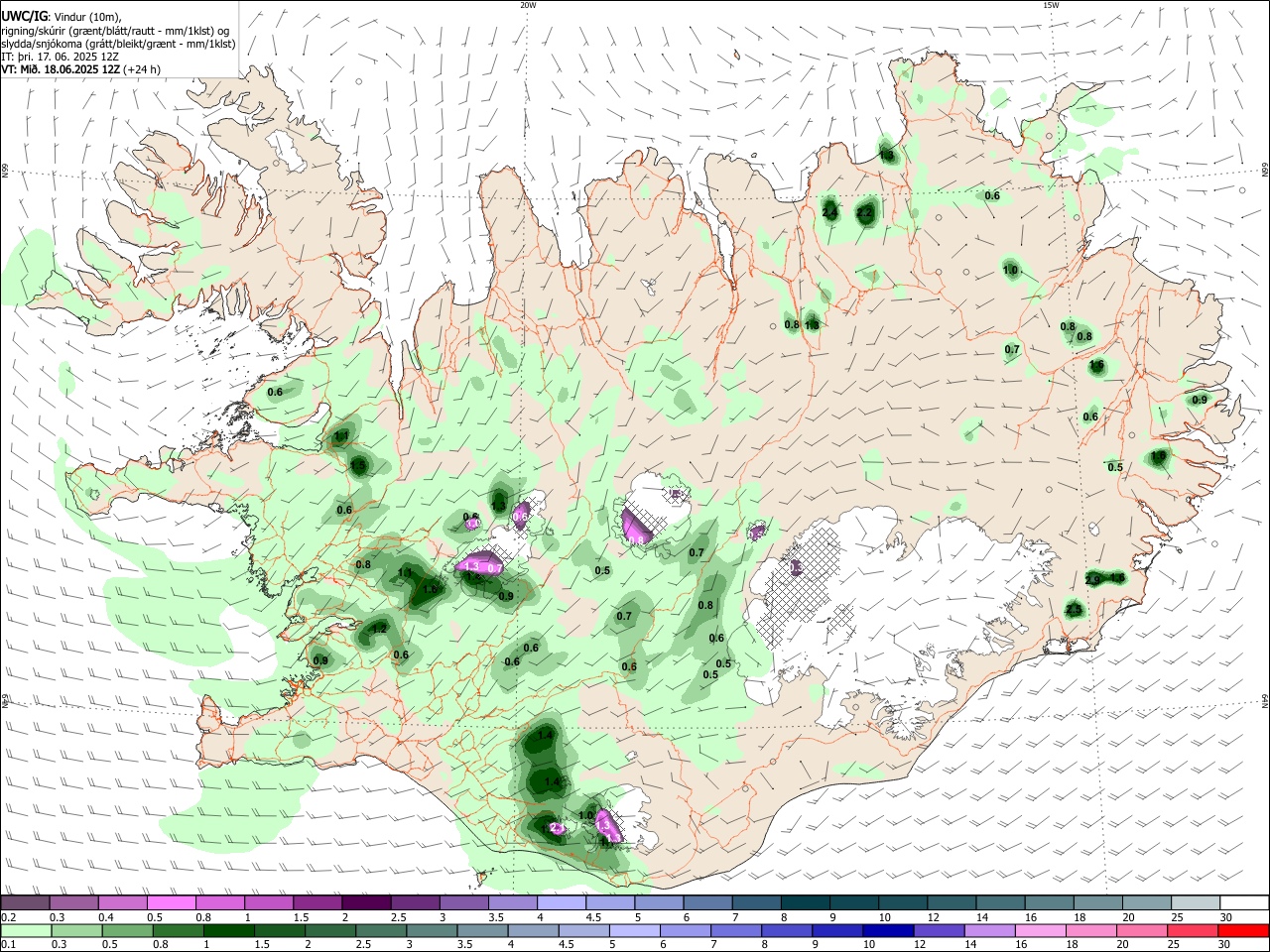Select rain scale swatch between 2.5 and 3
Screen dimensions: 1270x952
pyautogui.click(x=381, y=930)
